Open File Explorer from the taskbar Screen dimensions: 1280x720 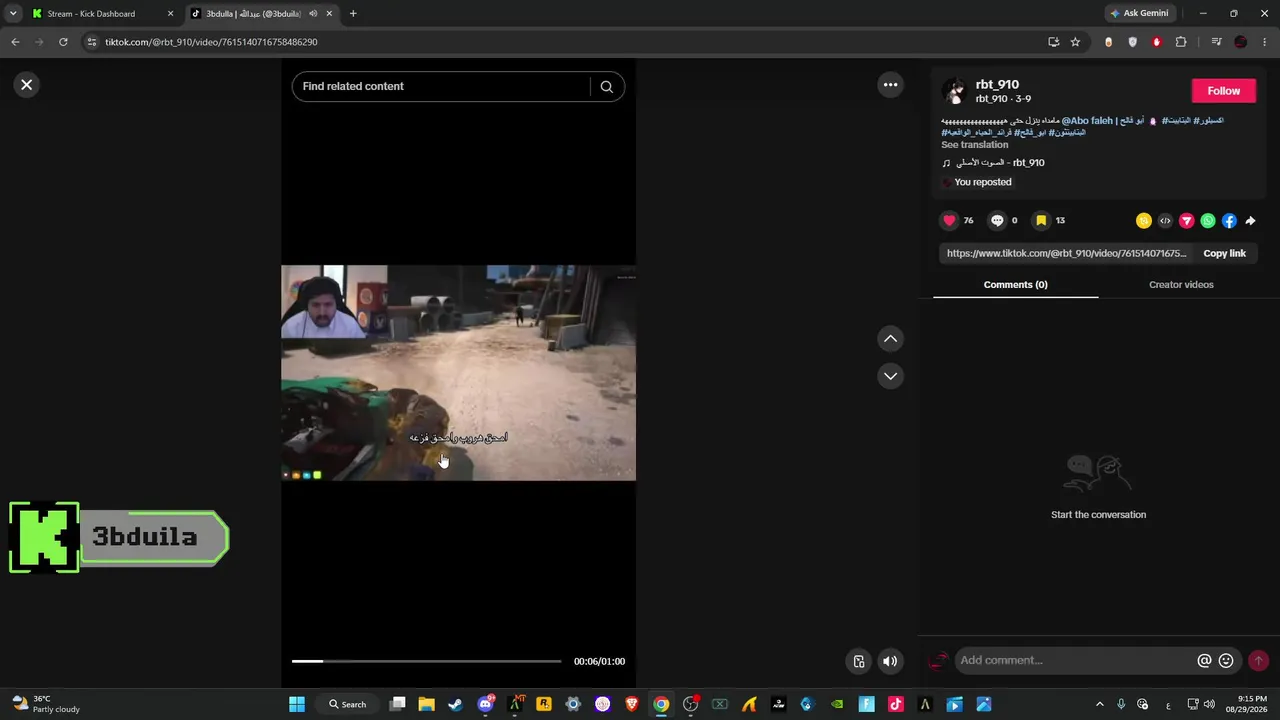426,704
